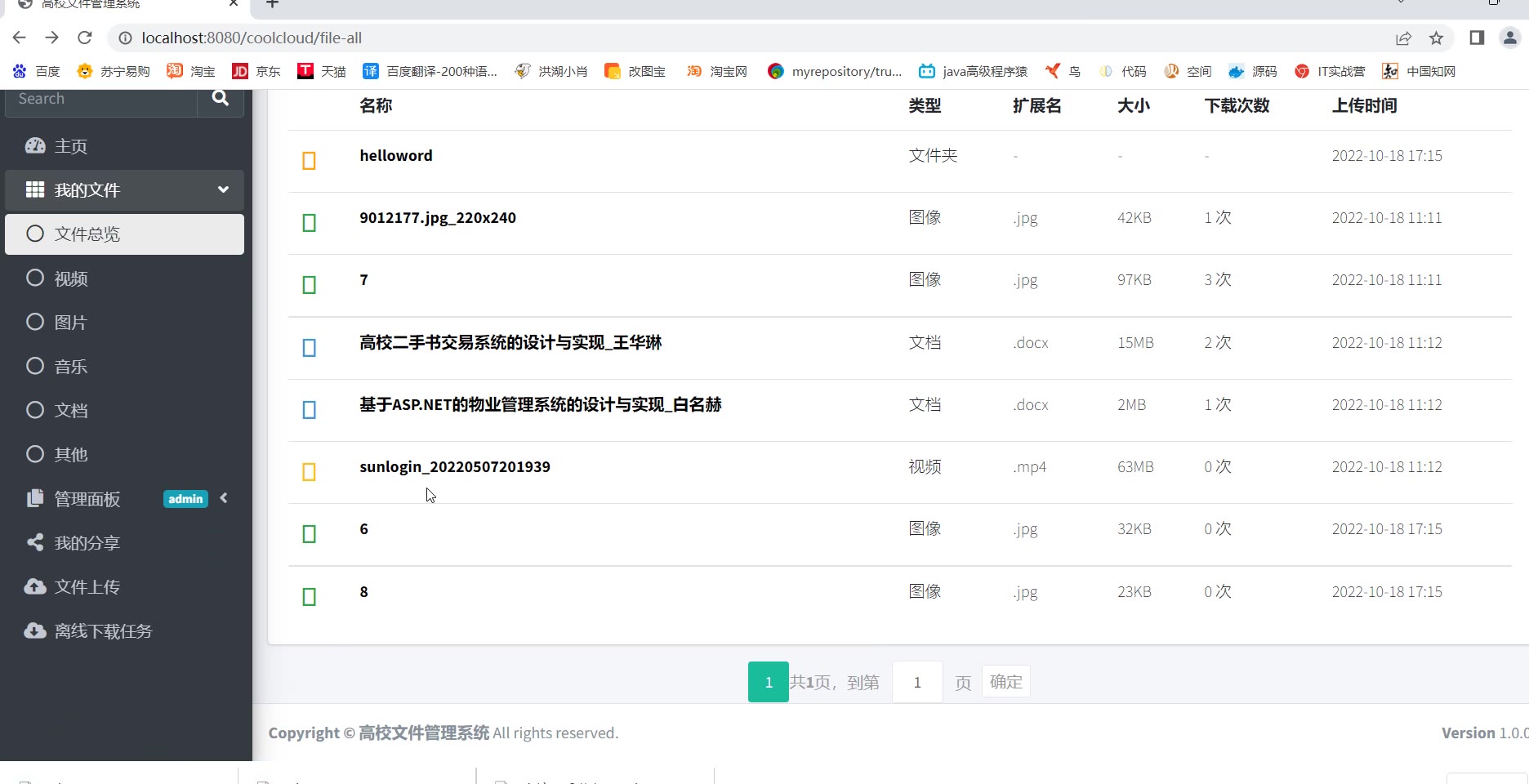Open the 主页 menu item

pyautogui.click(x=124, y=146)
